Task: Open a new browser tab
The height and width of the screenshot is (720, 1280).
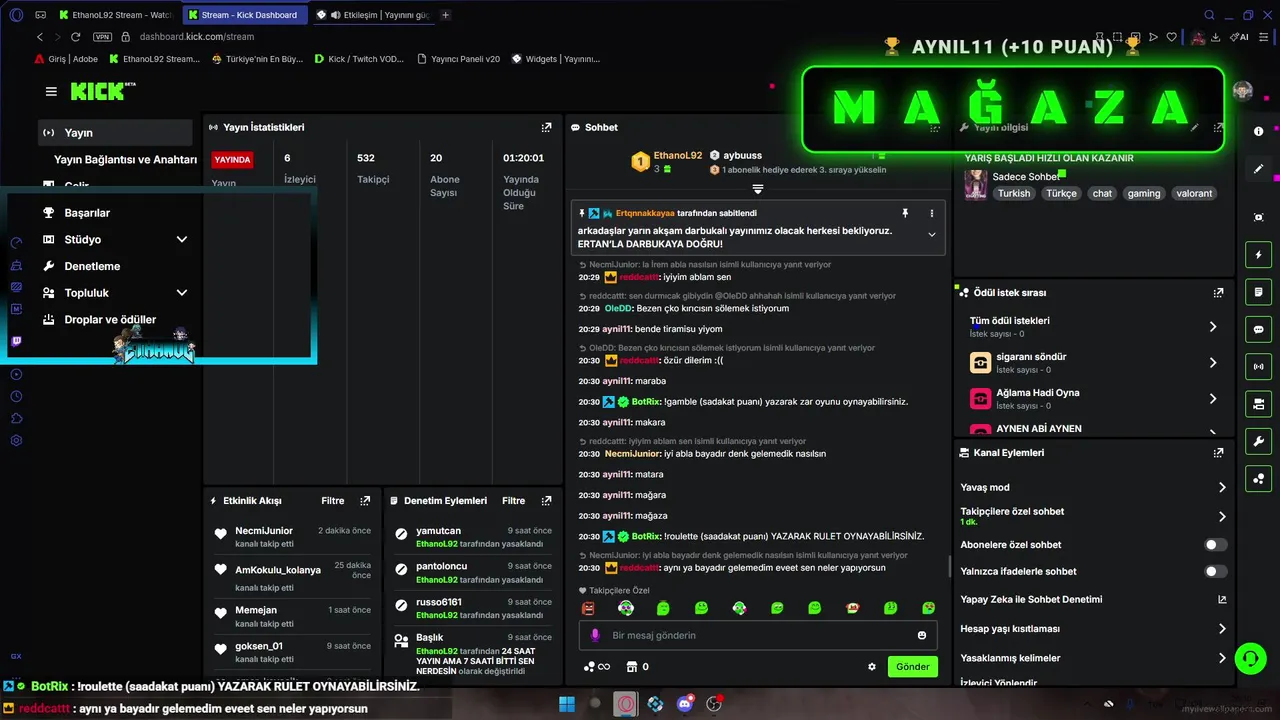Action: pyautogui.click(x=446, y=15)
